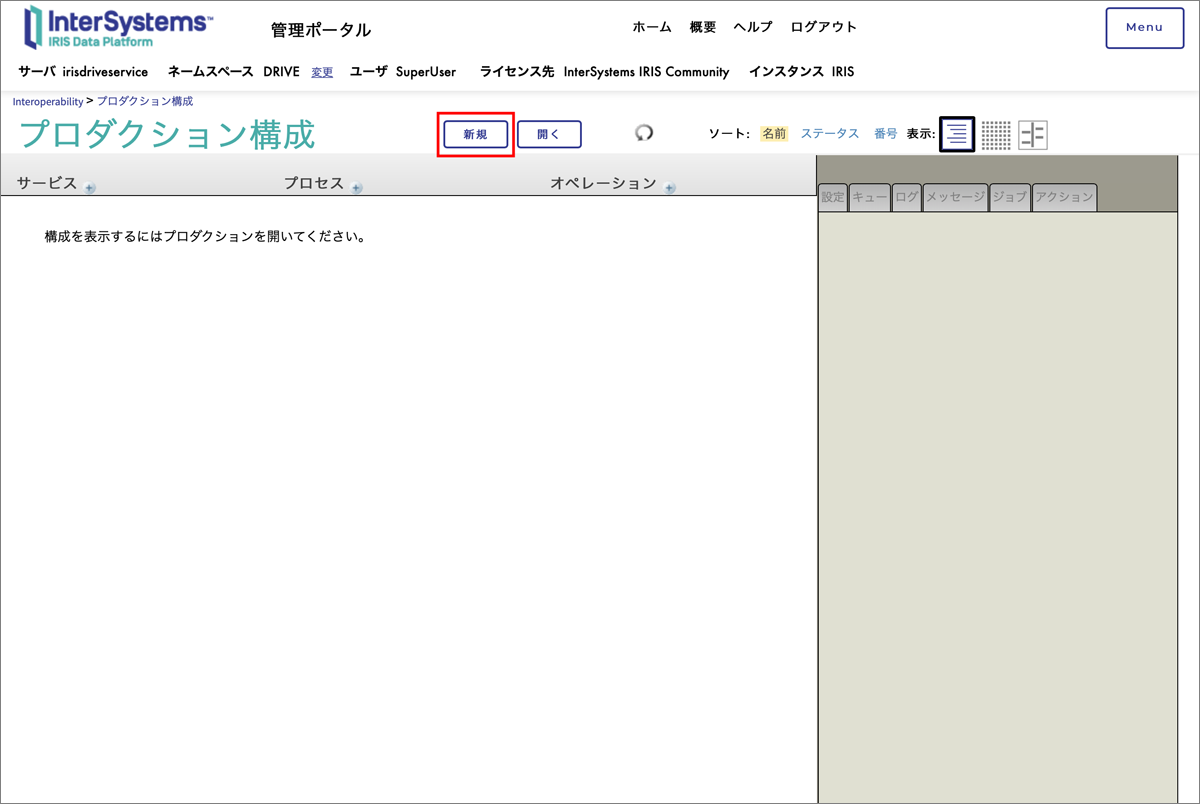Click the オペレーション column header
This screenshot has width=1200, height=804.
pos(603,183)
